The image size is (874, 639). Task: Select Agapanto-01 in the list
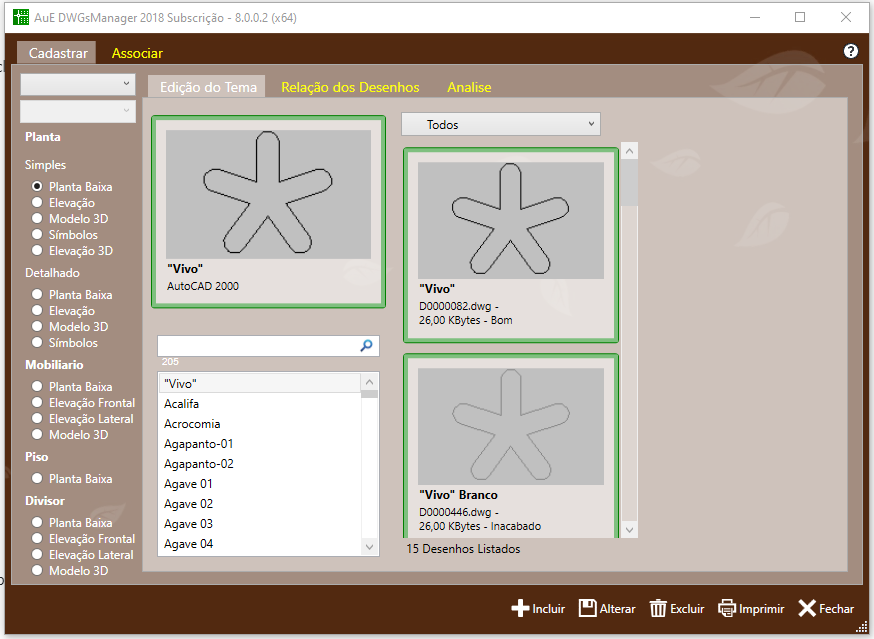click(199, 444)
